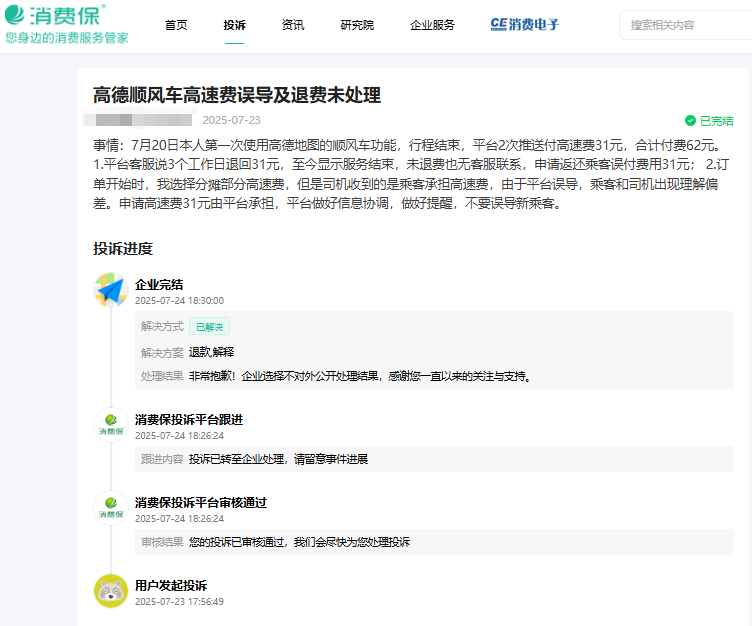Click 消费保 avatar beside 消费保投诉平台审核通过

coord(111,508)
